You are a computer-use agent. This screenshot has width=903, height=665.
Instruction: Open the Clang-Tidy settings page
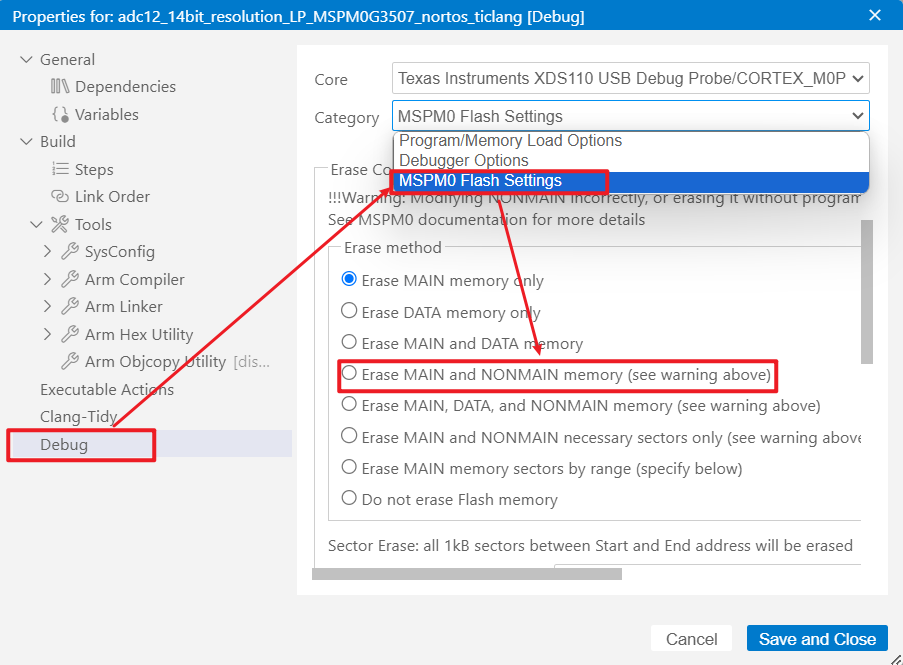coord(78,417)
